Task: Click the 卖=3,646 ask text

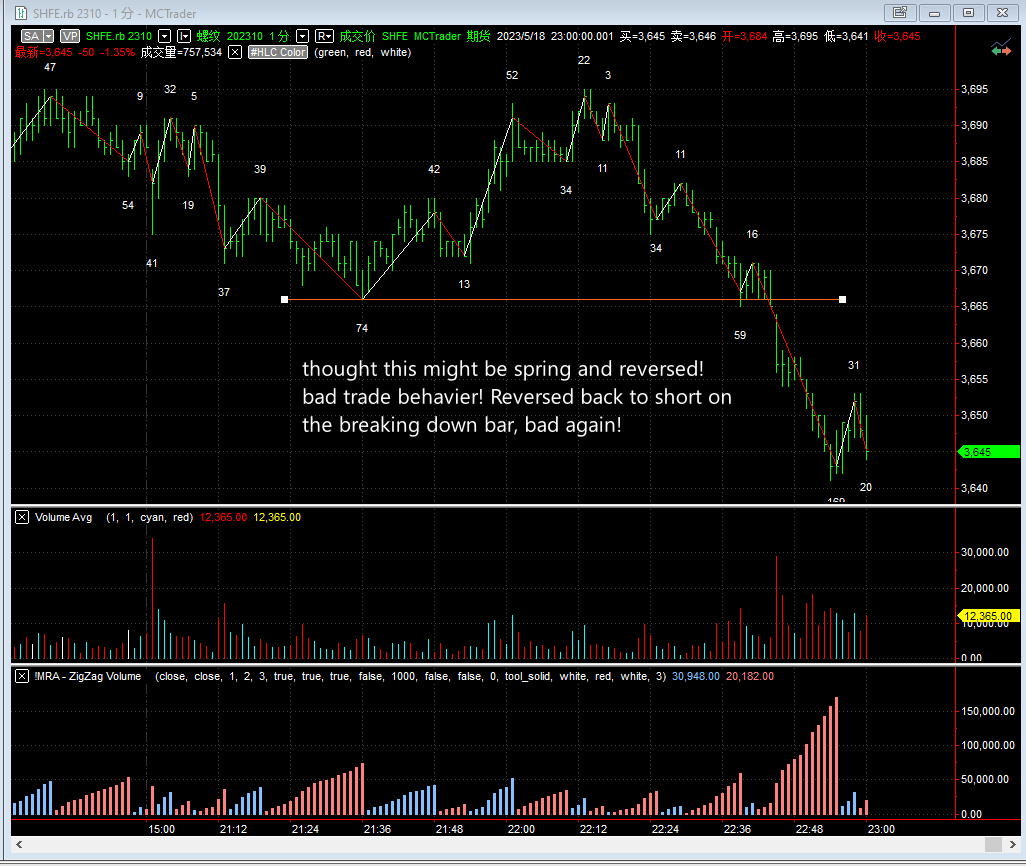Action: [693, 36]
